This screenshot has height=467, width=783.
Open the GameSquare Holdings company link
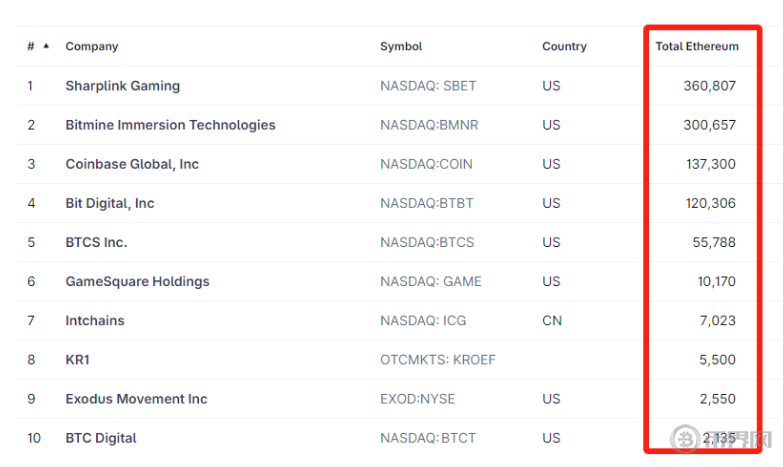[x=137, y=281]
